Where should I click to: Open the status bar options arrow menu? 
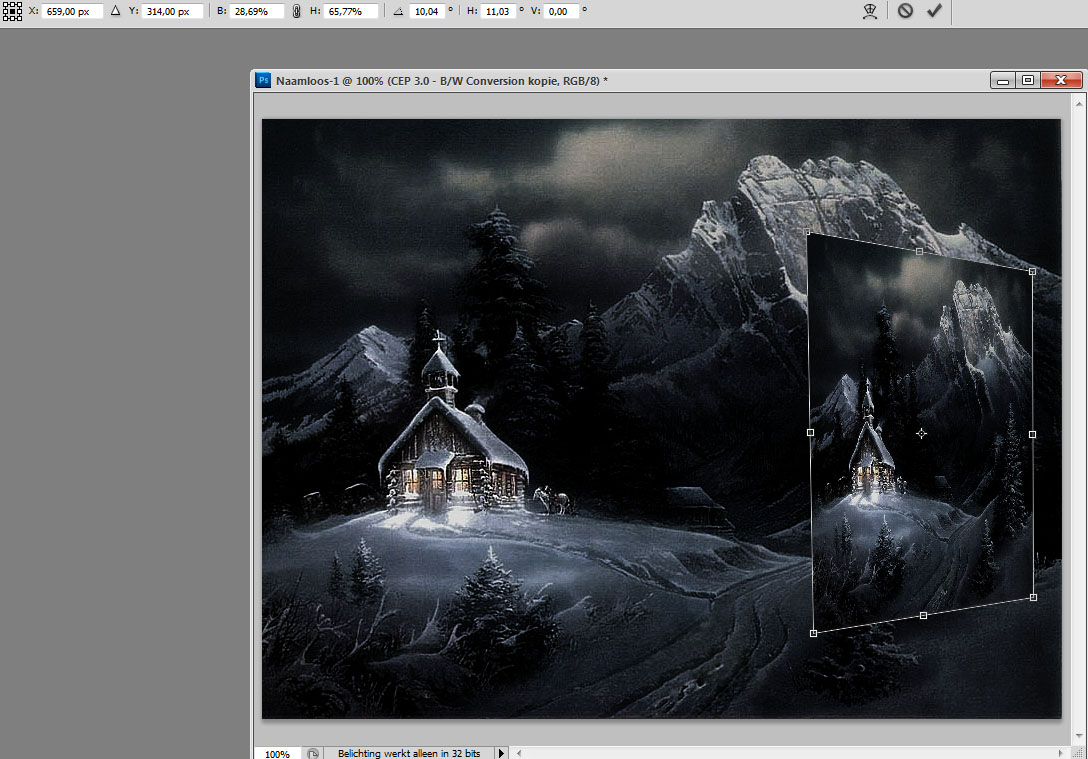(x=501, y=753)
